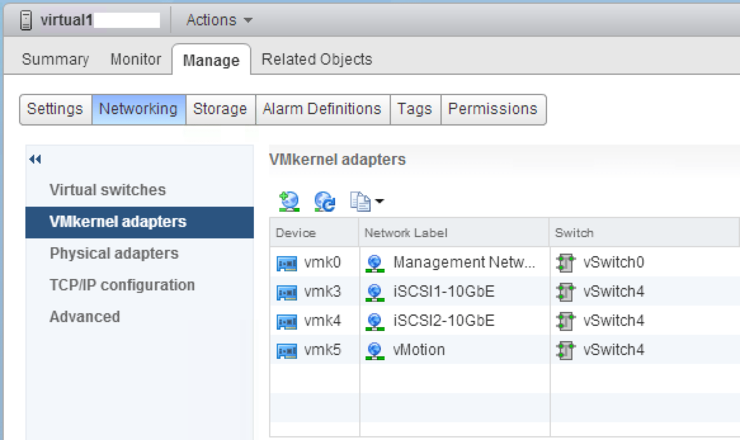Click the Refresh network globe icon
The image size is (740, 440).
[x=325, y=202]
